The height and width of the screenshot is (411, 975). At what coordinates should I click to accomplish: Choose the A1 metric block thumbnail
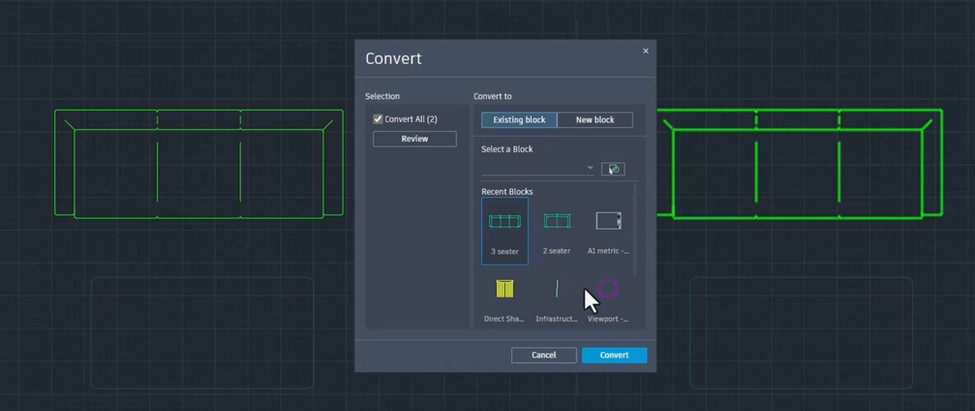point(608,231)
